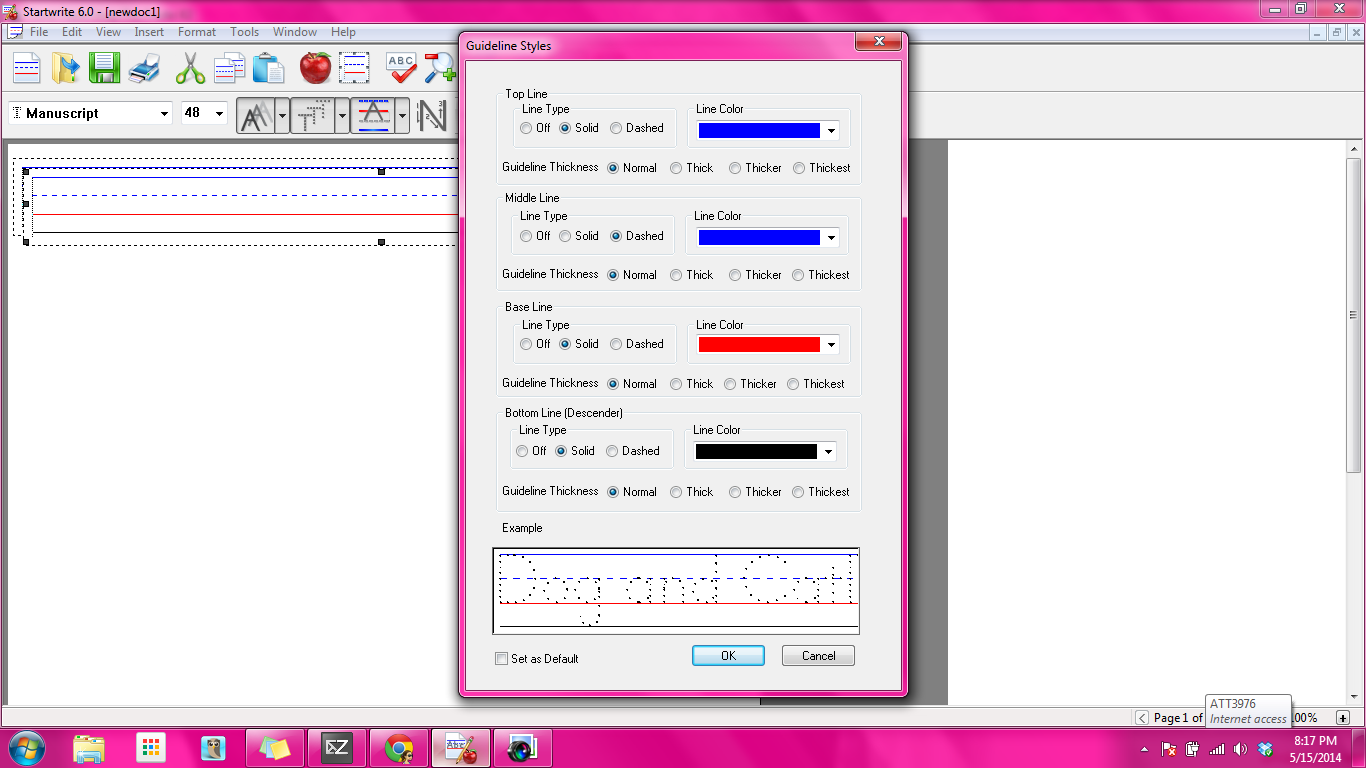Click the red apple toolbar icon
Image resolution: width=1366 pixels, height=768 pixels.
(315, 68)
